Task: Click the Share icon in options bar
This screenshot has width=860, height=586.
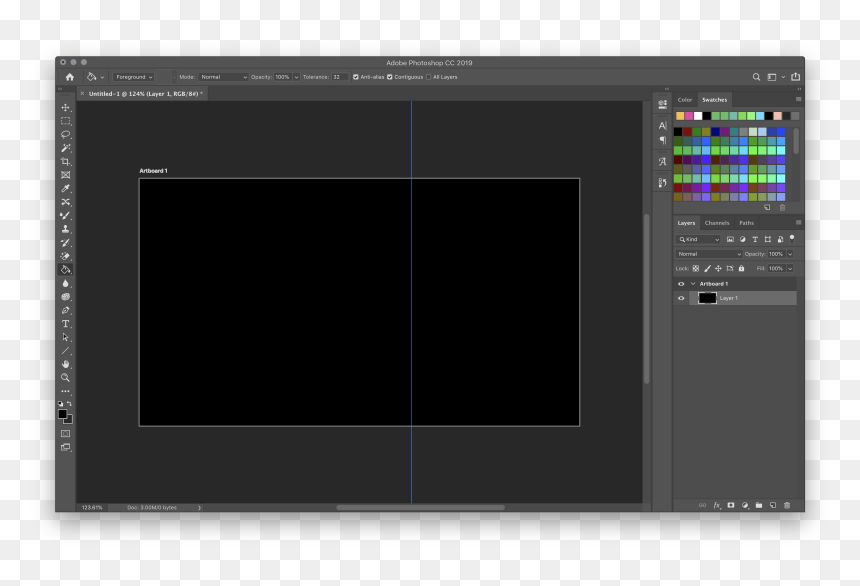Action: tap(795, 77)
